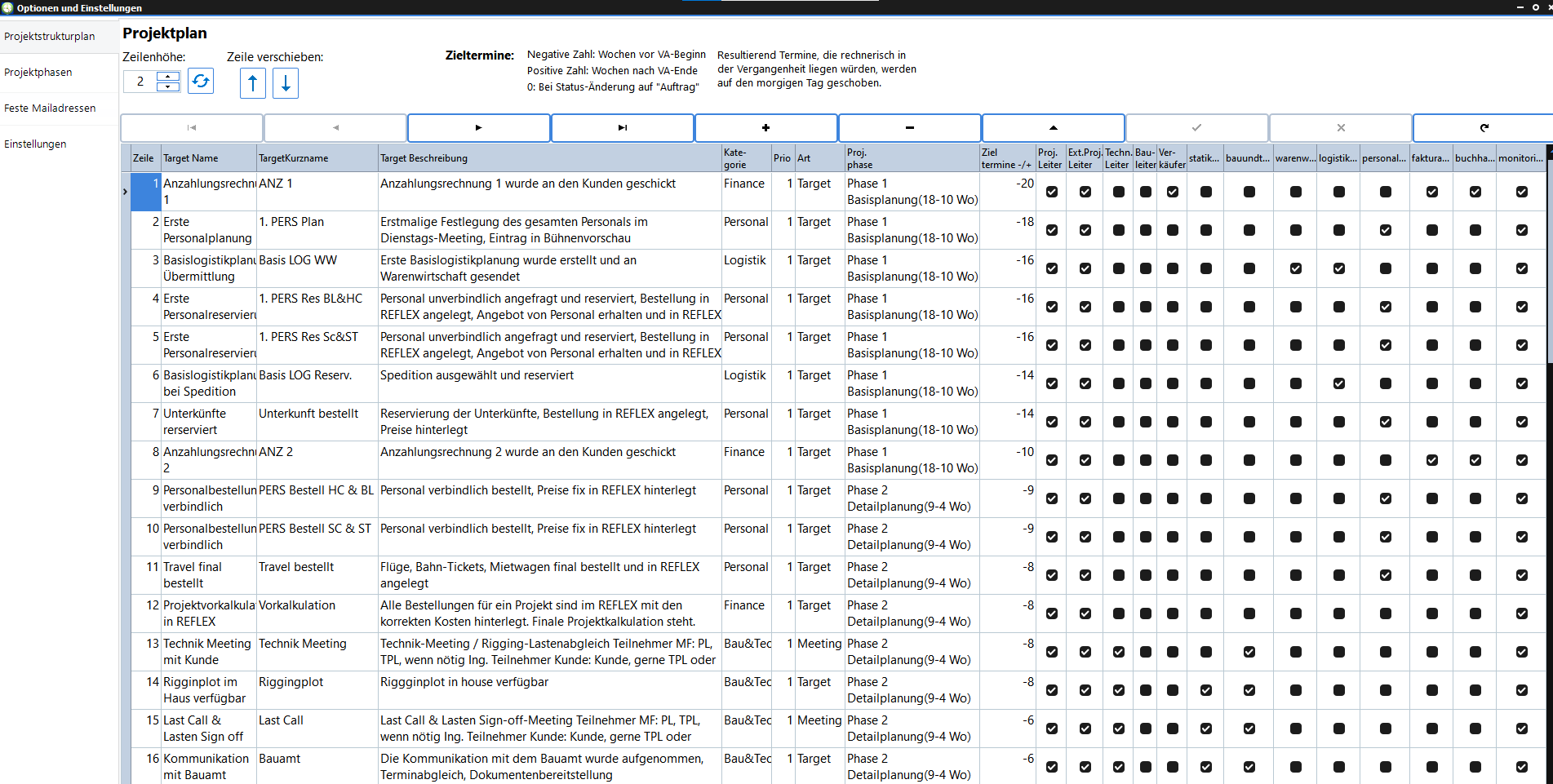Move row up with up arrow button
The width and height of the screenshot is (1553, 784).
click(x=253, y=83)
